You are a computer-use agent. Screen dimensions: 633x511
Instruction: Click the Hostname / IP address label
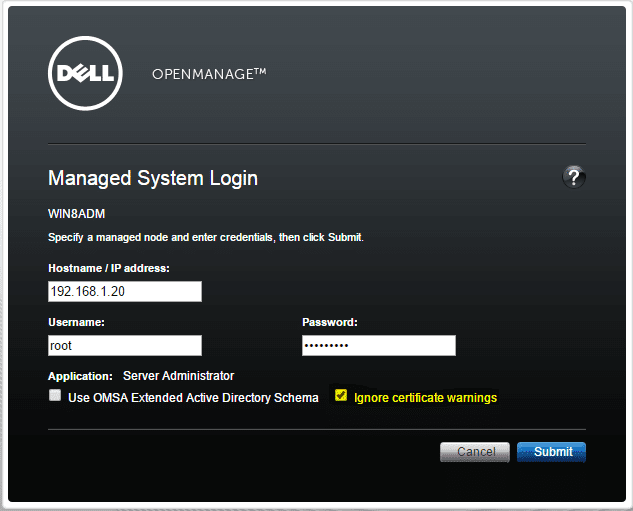click(x=109, y=268)
